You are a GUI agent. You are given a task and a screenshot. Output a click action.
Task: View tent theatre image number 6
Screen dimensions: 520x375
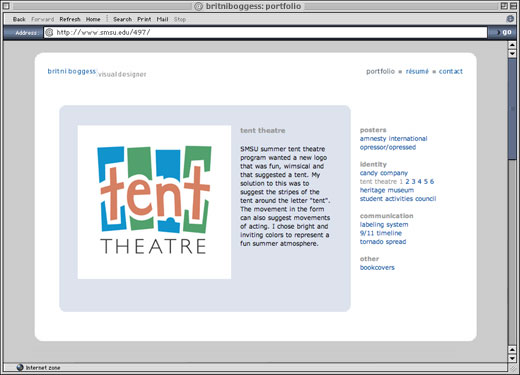coord(432,181)
